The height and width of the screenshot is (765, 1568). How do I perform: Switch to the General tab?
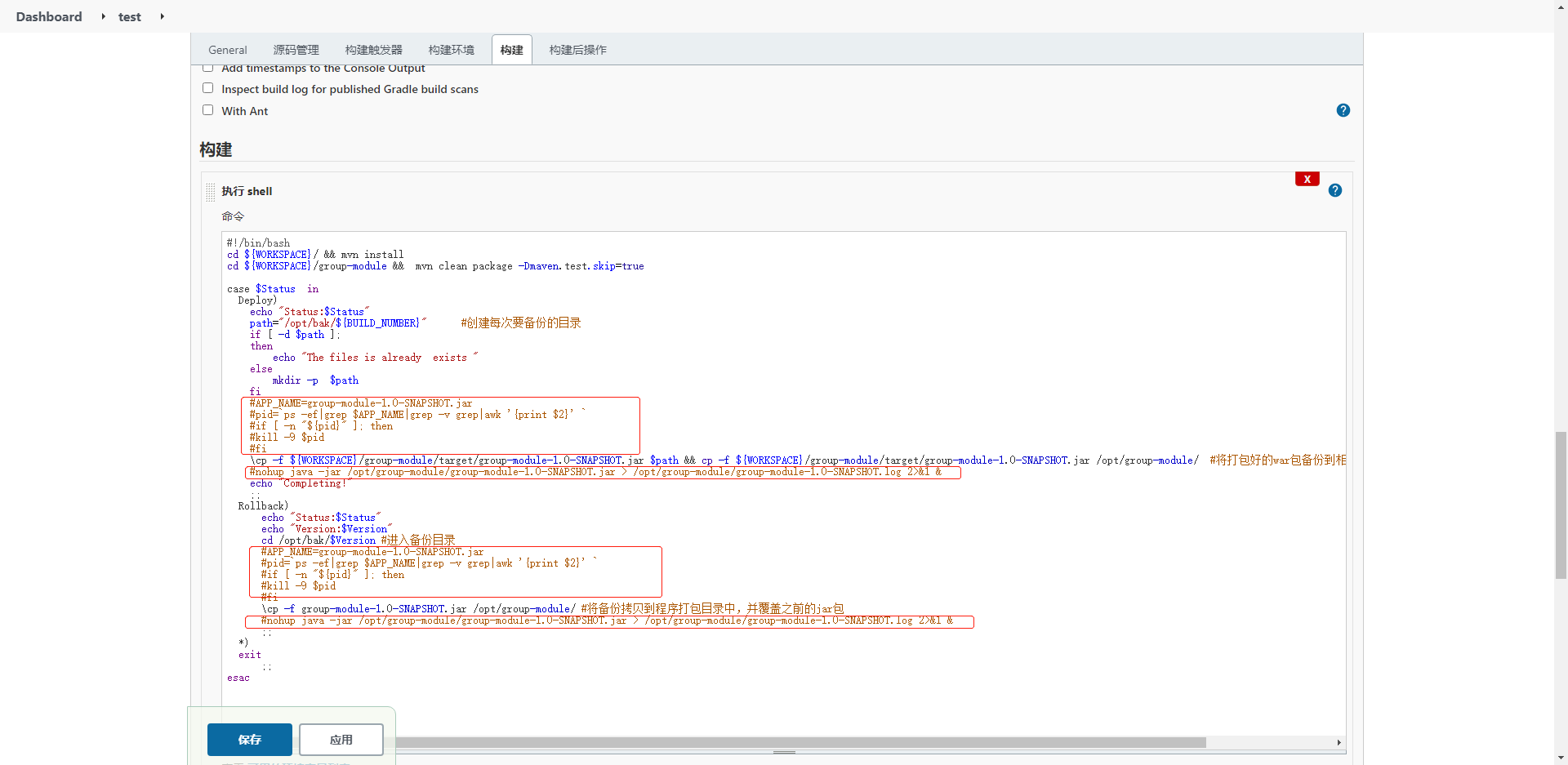227,50
